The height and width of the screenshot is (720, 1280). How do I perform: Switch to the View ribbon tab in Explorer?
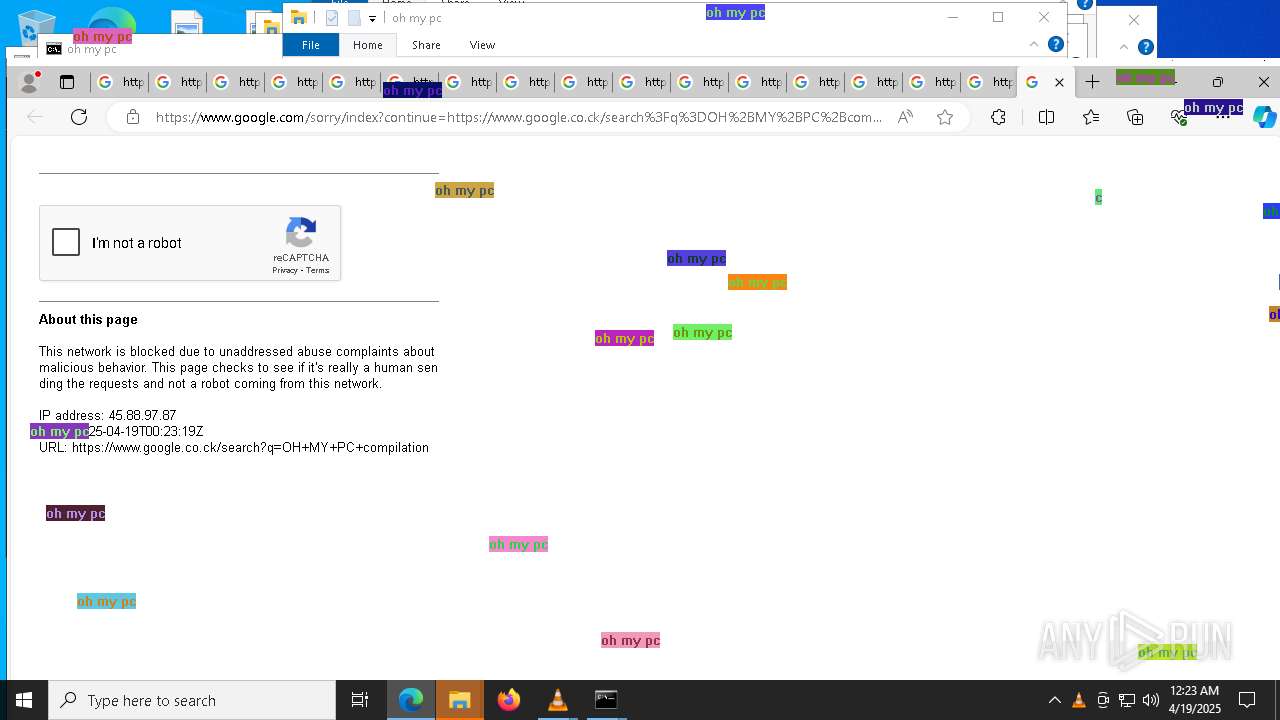pos(482,45)
